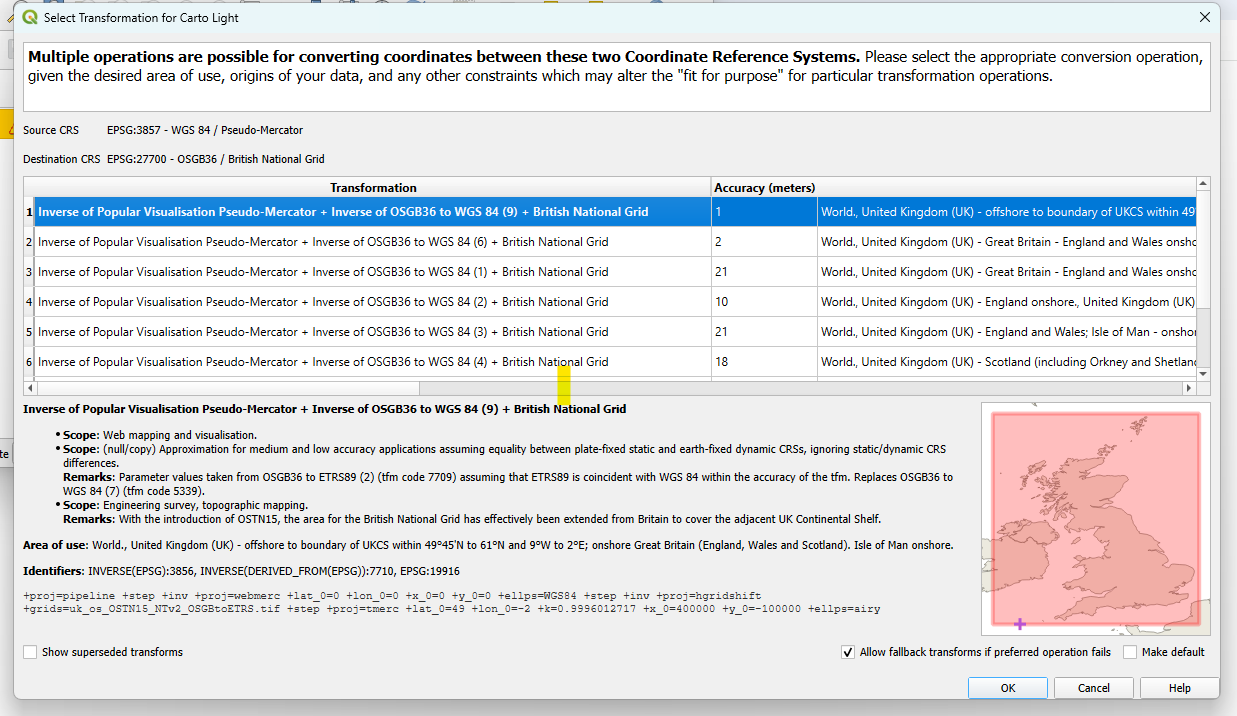Click table vertical scrollbar up arrow
This screenshot has width=1237, height=716.
click(1203, 184)
